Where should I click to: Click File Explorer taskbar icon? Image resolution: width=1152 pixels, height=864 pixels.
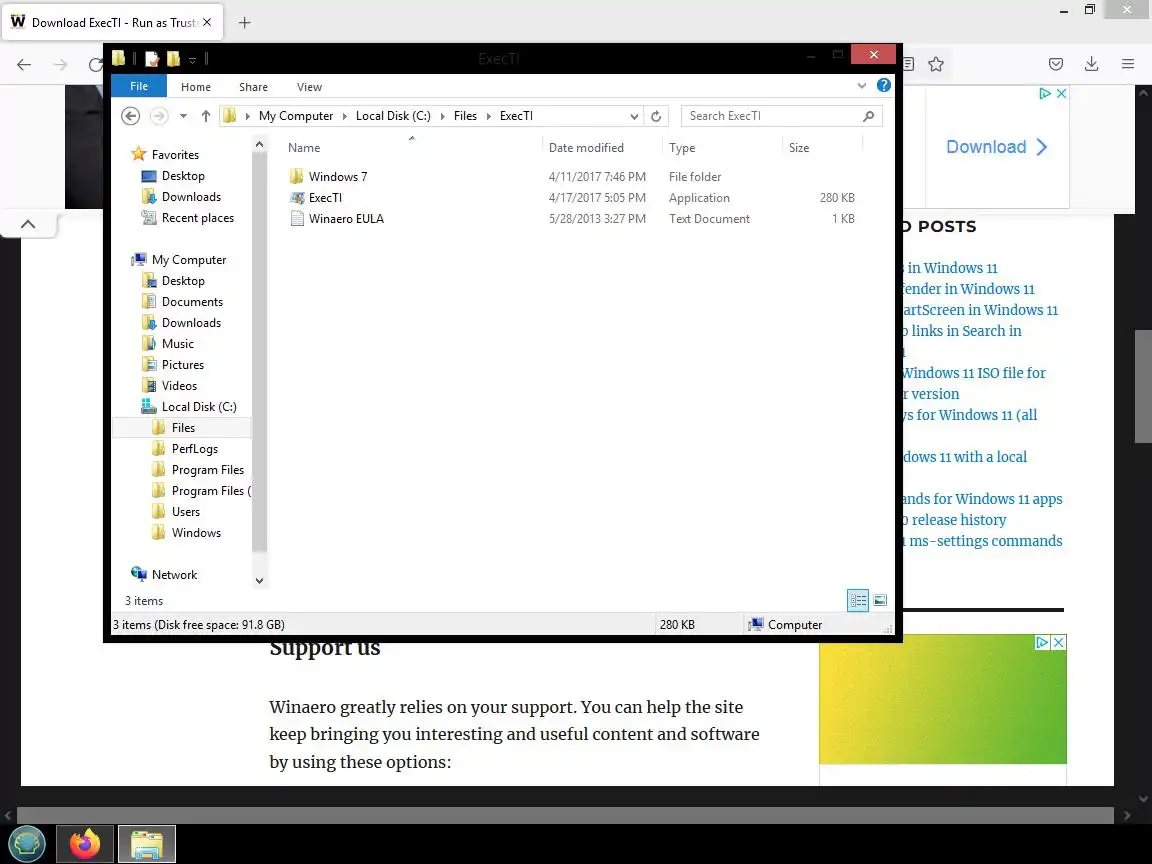[147, 843]
